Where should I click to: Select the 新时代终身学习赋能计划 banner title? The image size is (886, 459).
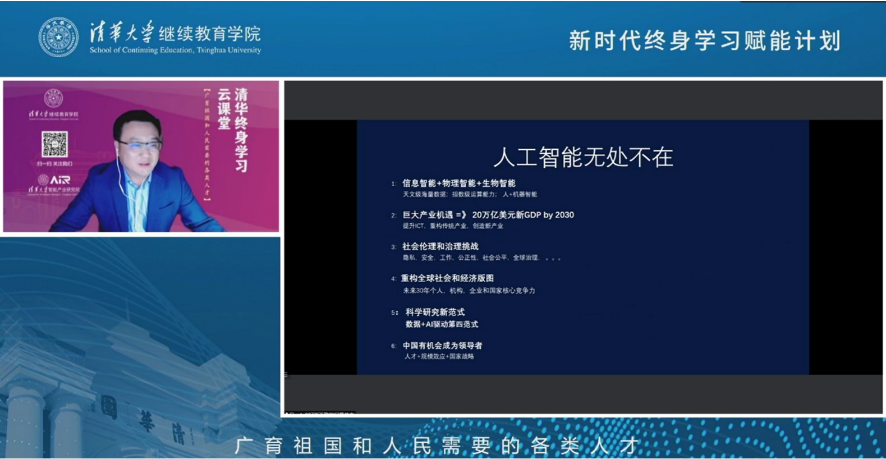(704, 40)
